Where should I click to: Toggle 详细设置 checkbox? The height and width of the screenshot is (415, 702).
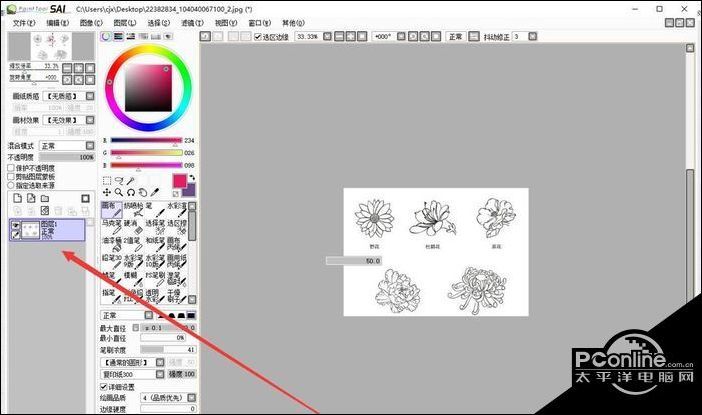(103, 386)
